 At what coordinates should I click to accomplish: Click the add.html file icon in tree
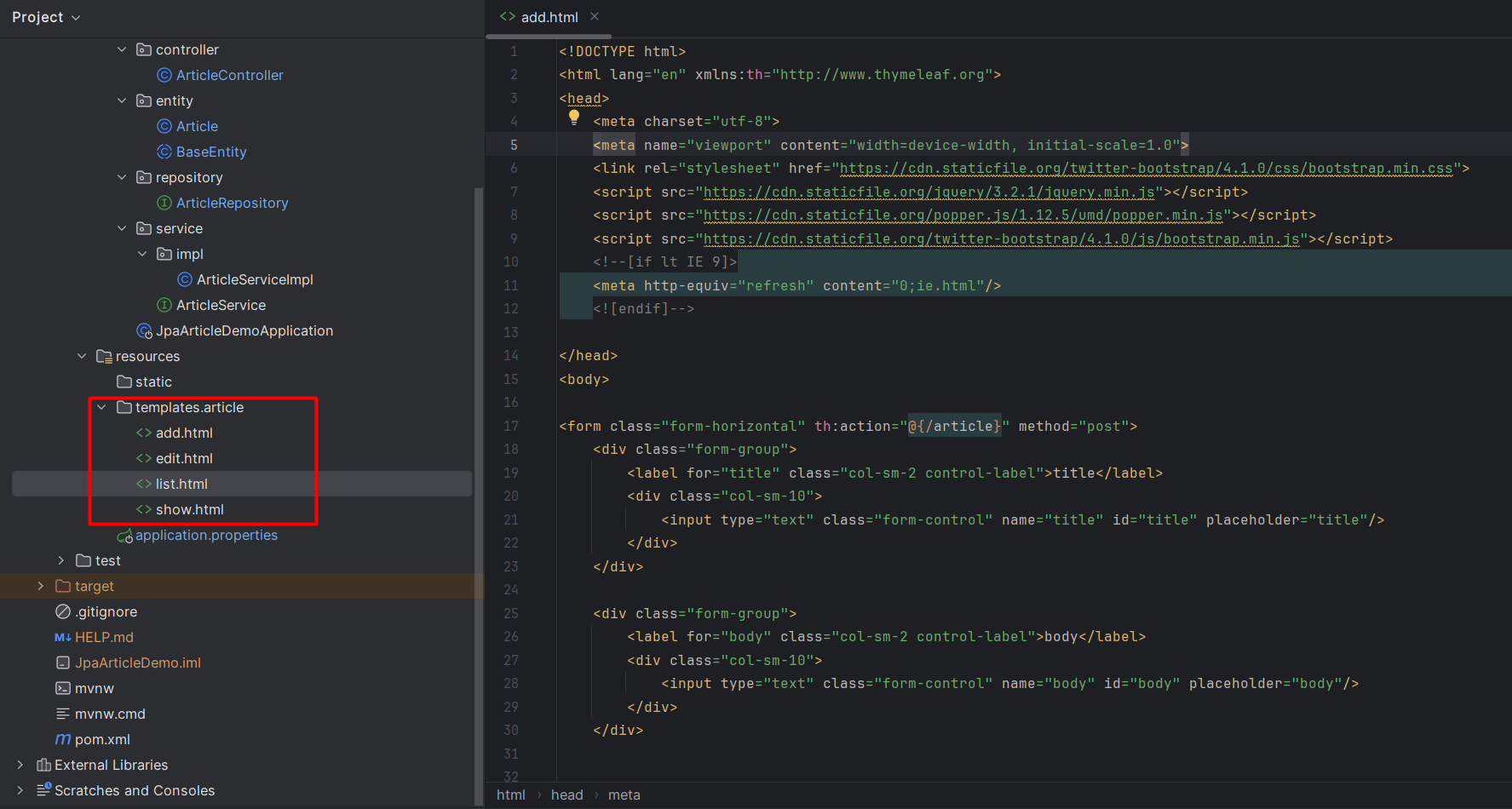(144, 433)
